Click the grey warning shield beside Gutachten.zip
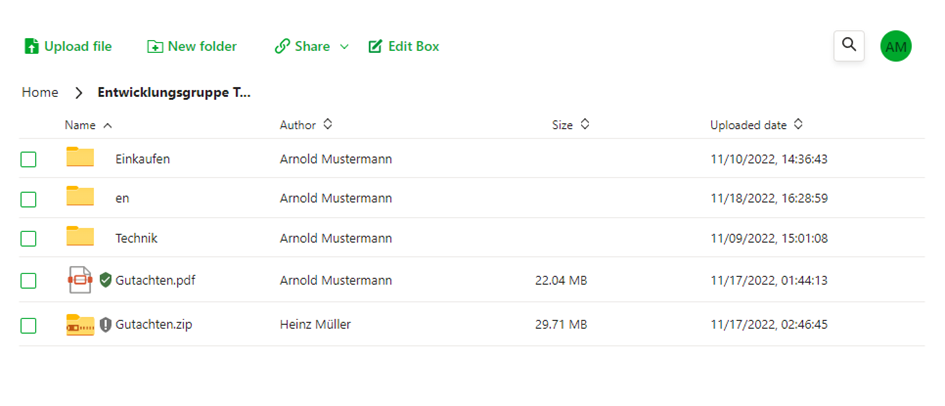 pyautogui.click(x=105, y=325)
